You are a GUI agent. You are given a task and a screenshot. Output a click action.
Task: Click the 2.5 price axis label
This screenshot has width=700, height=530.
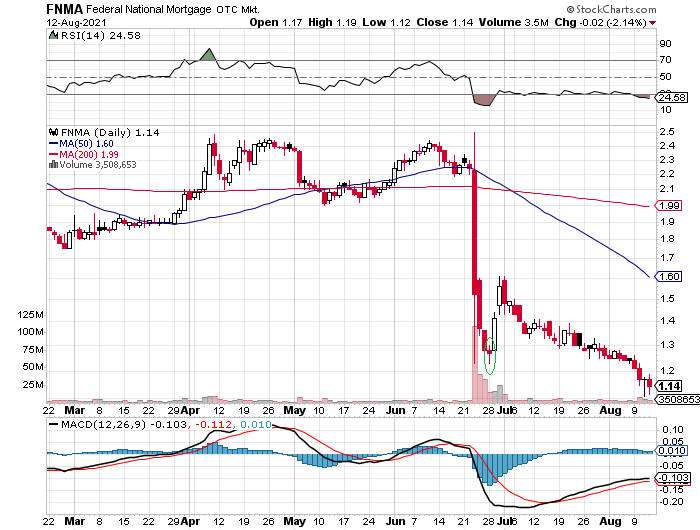point(667,132)
